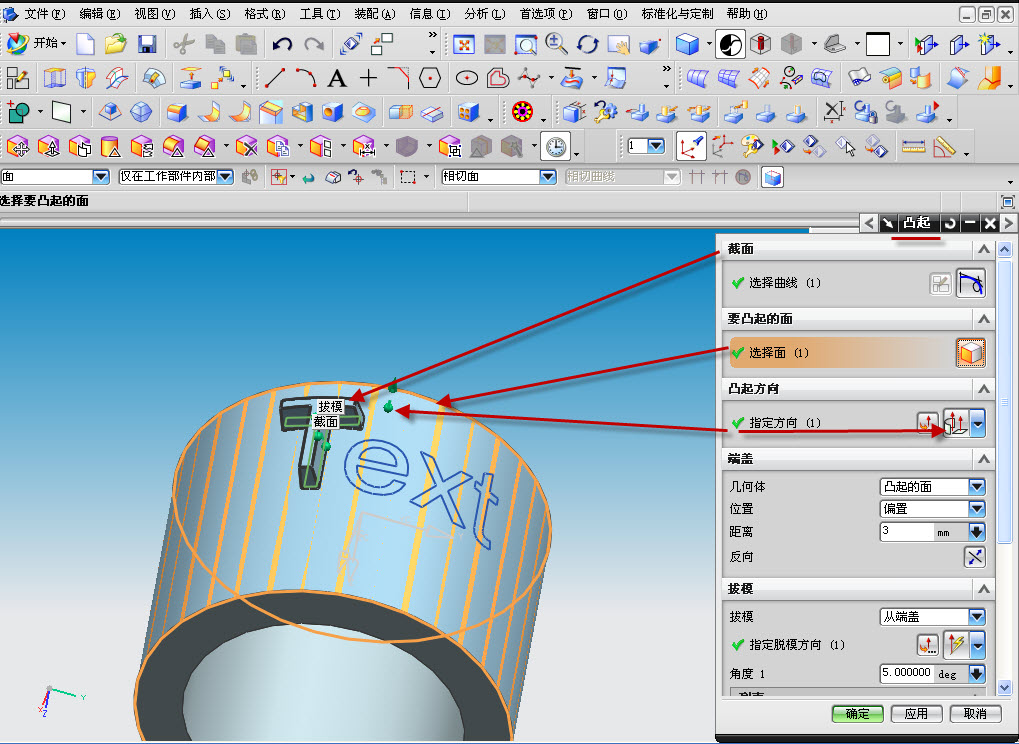
Task: Click the vector dialog icon beside 指定脱模方向
Action: (x=928, y=645)
